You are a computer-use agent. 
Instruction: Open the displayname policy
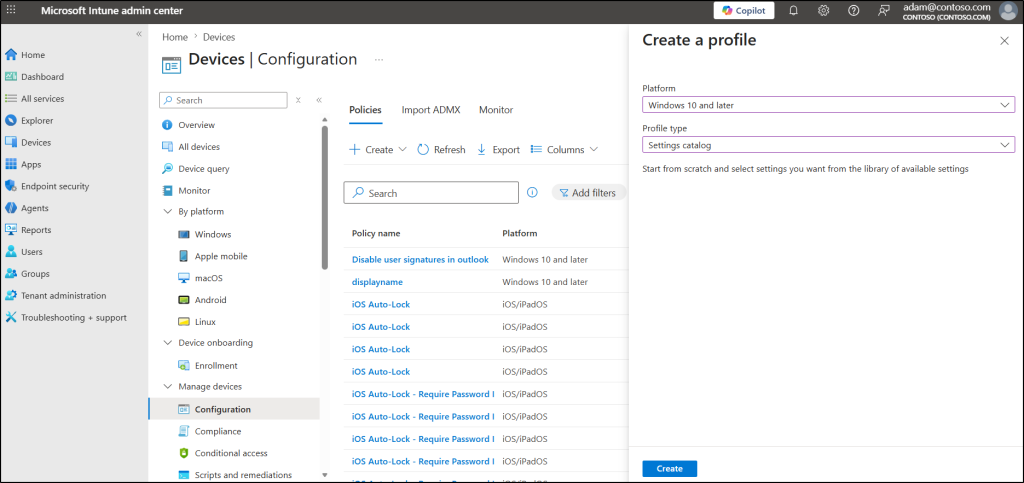tap(377, 282)
